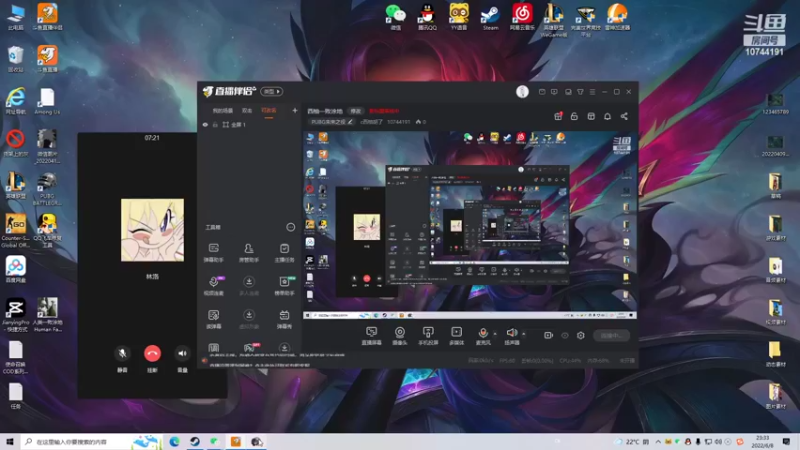The image size is (800, 450).
Task: Click the share icon above the preview
Action: tap(624, 116)
